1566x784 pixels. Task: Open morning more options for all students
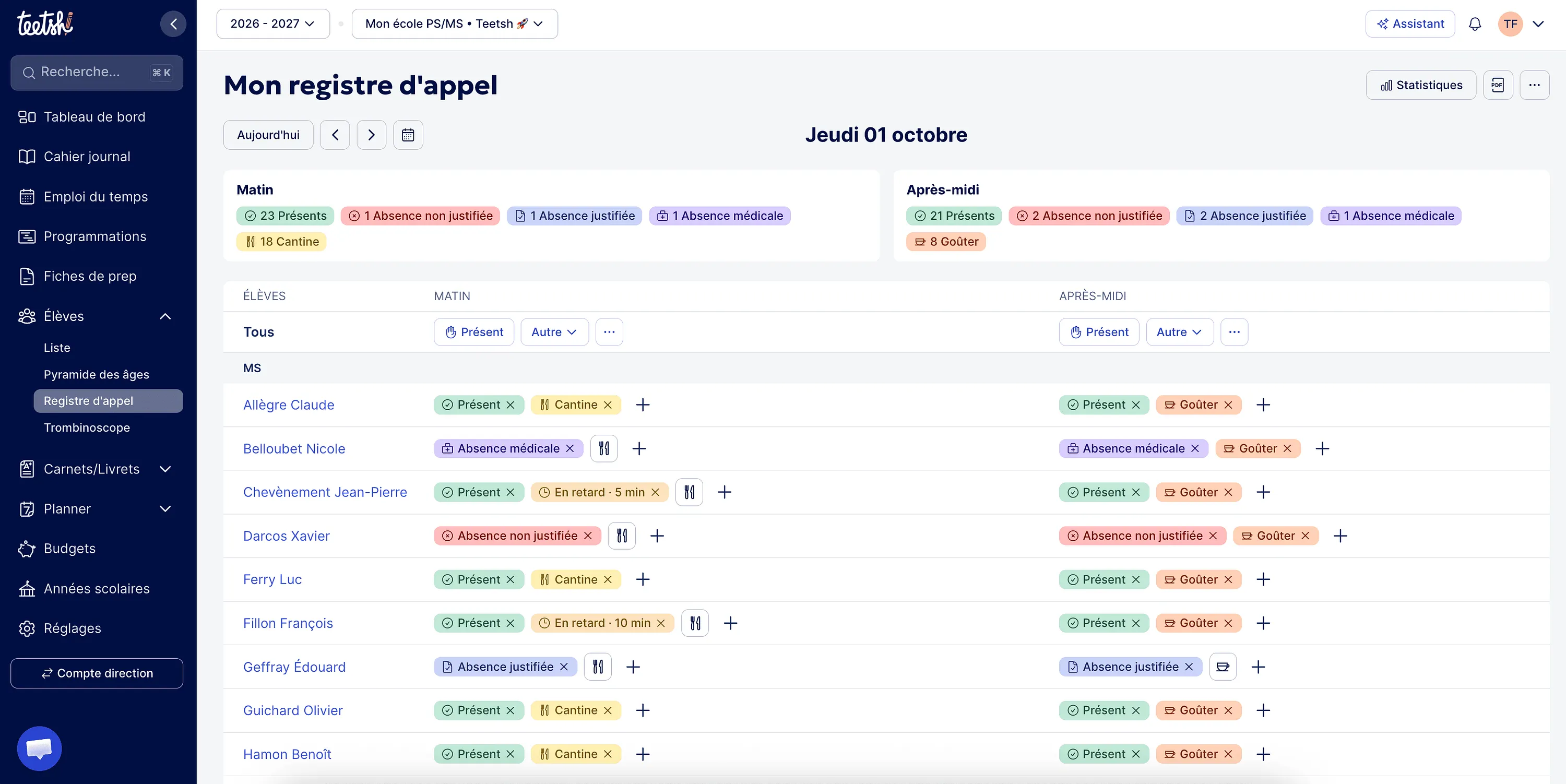coord(609,332)
